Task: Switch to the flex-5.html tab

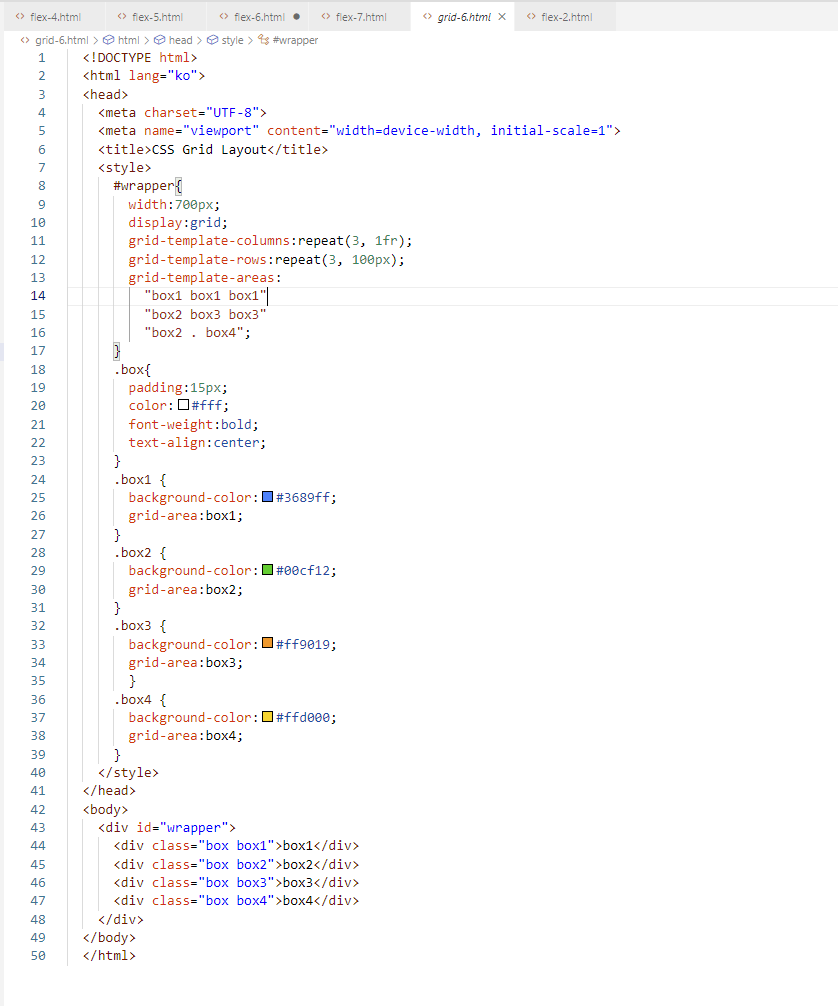Action: (x=157, y=17)
